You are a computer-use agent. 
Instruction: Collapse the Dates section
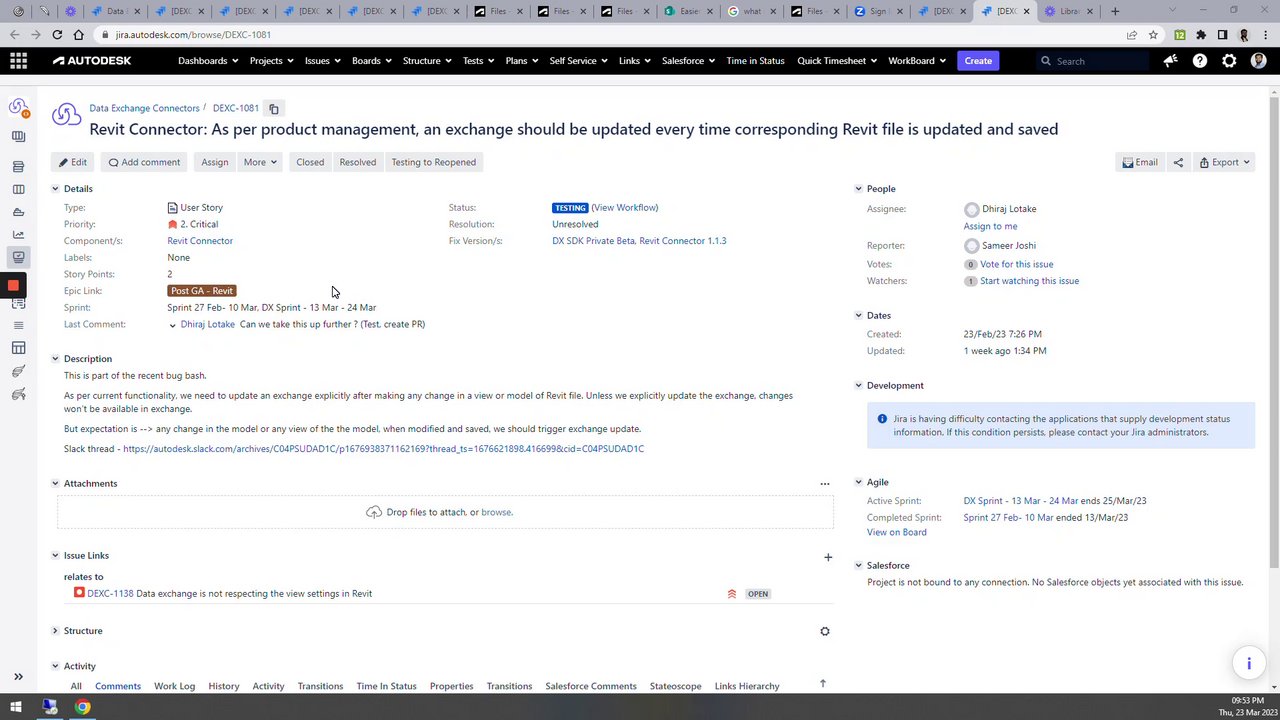coord(858,316)
